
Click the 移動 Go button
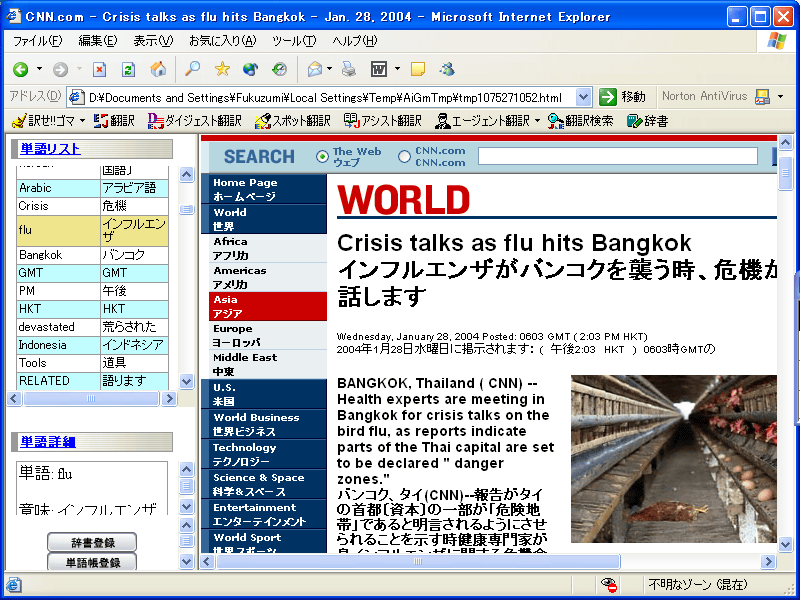[x=622, y=96]
